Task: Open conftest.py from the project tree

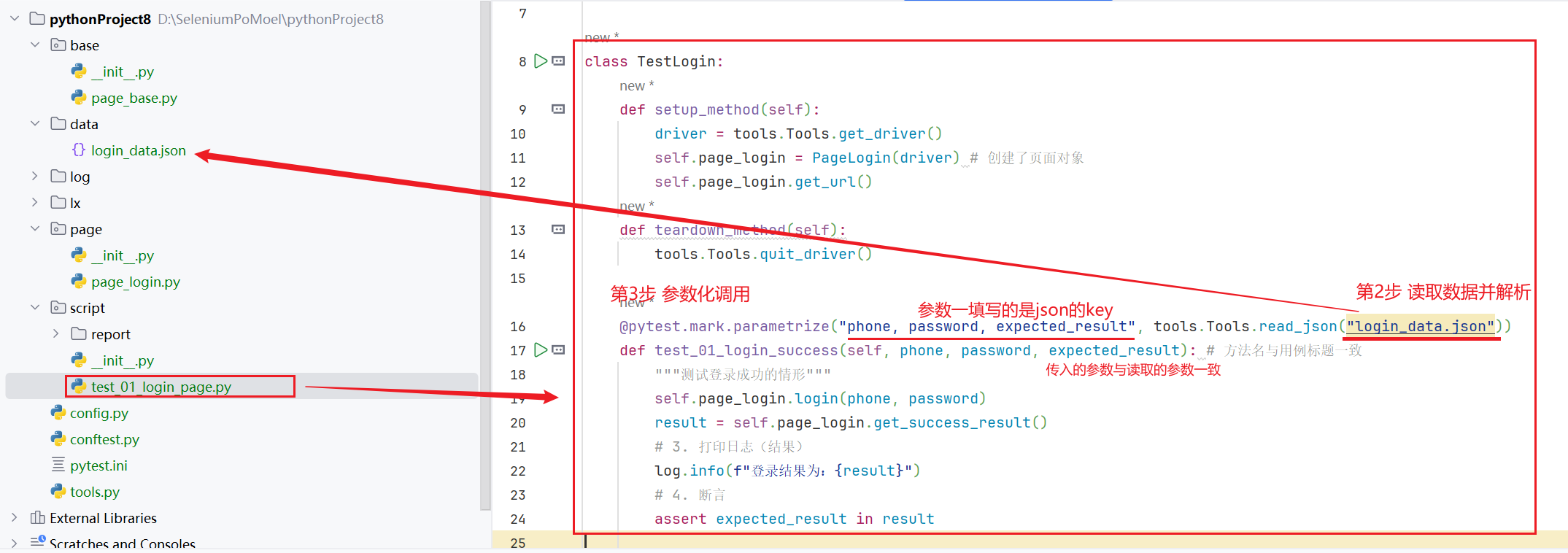Action: pyautogui.click(x=104, y=439)
